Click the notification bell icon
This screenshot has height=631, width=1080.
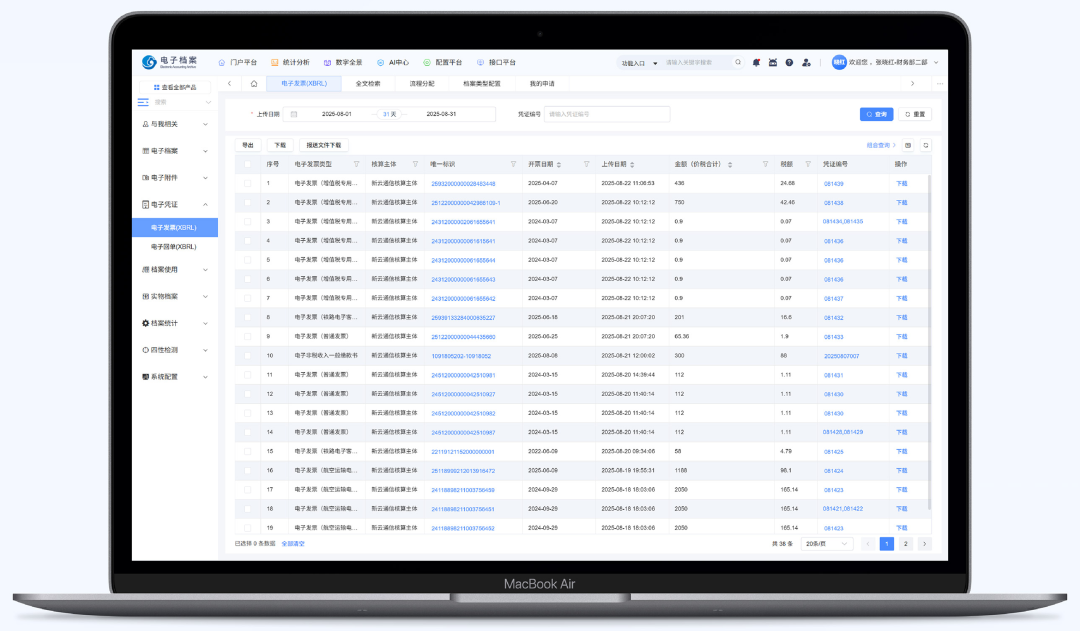coord(757,62)
